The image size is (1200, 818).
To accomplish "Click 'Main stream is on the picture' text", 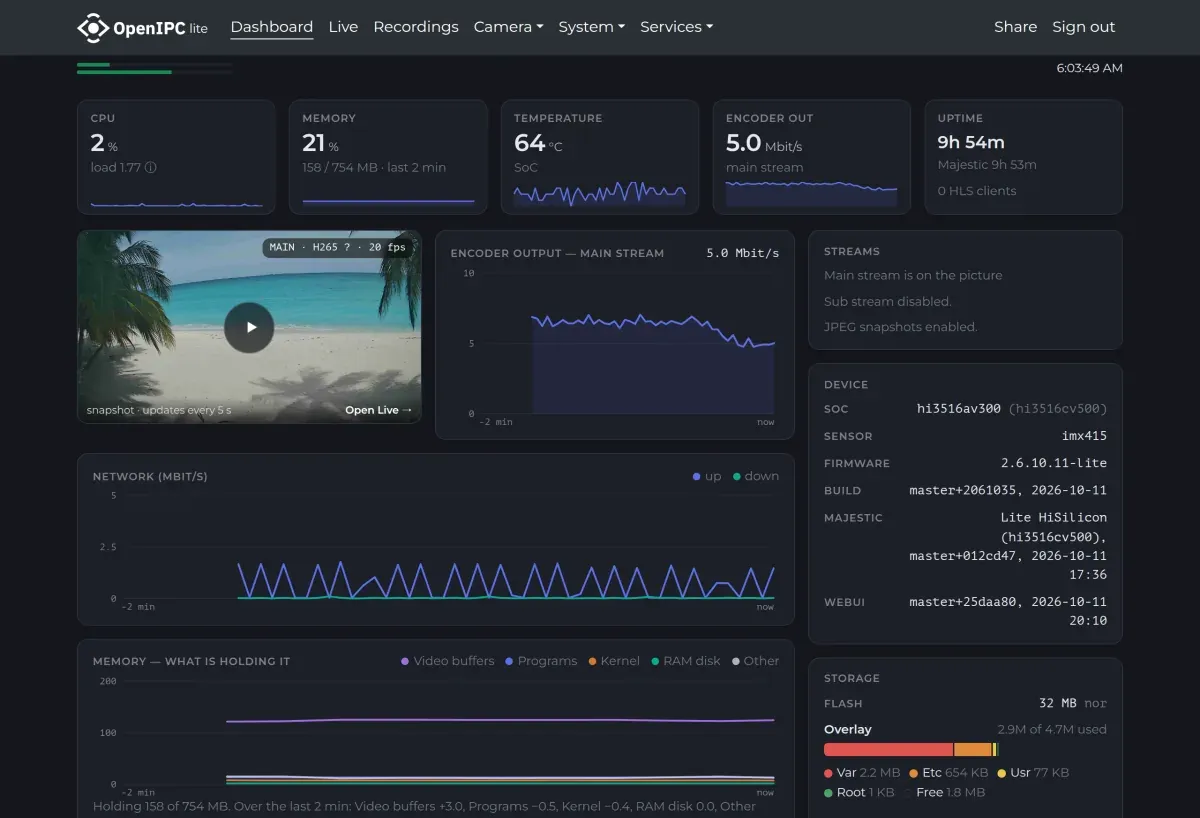I will tap(913, 275).
